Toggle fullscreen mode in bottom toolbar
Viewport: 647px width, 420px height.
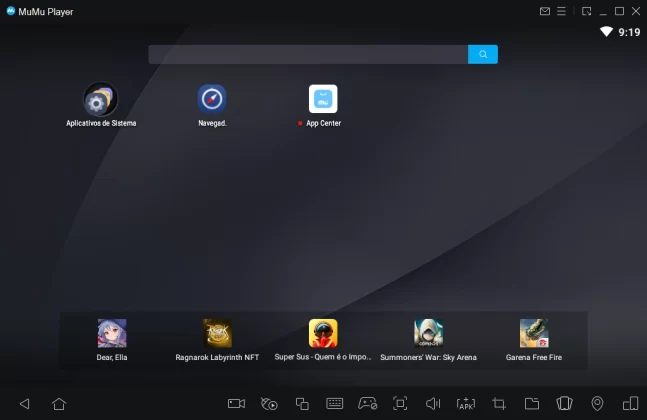pos(400,404)
